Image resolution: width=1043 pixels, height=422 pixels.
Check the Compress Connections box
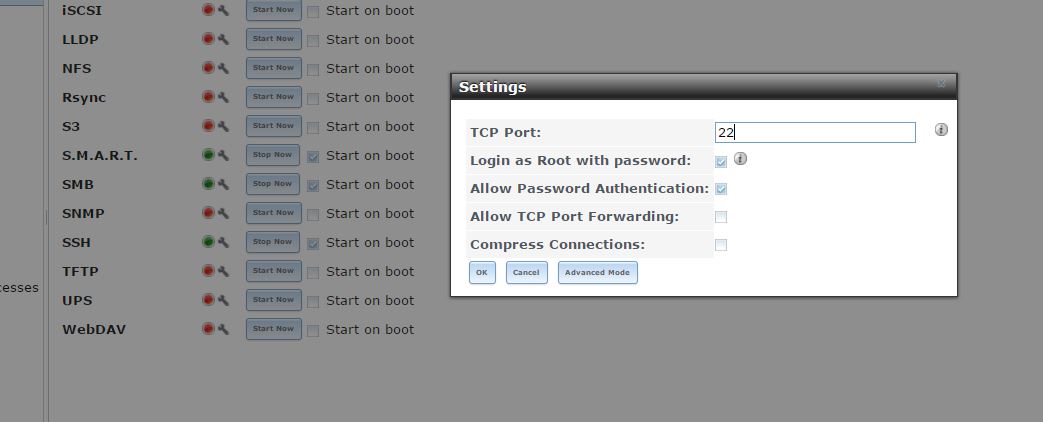coord(721,245)
